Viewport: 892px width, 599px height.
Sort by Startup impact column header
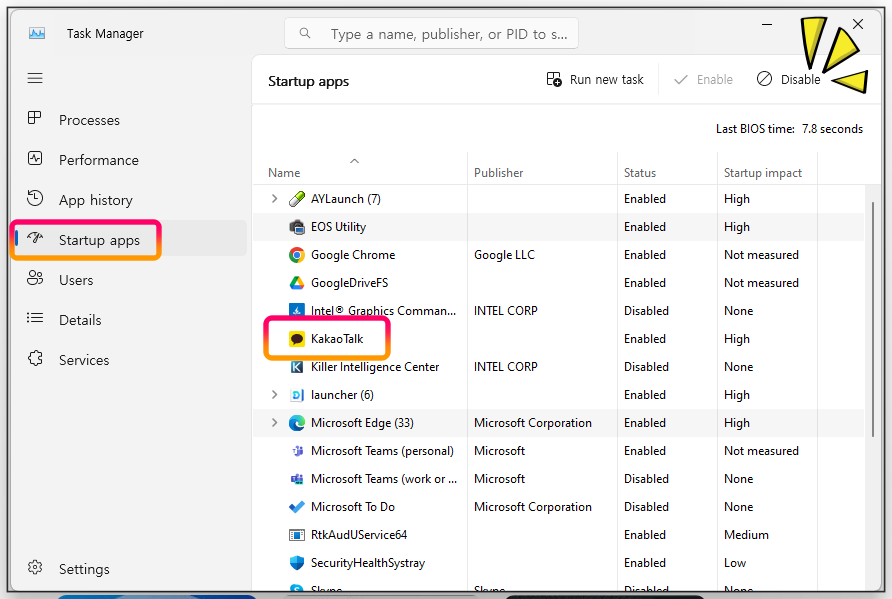(x=762, y=173)
